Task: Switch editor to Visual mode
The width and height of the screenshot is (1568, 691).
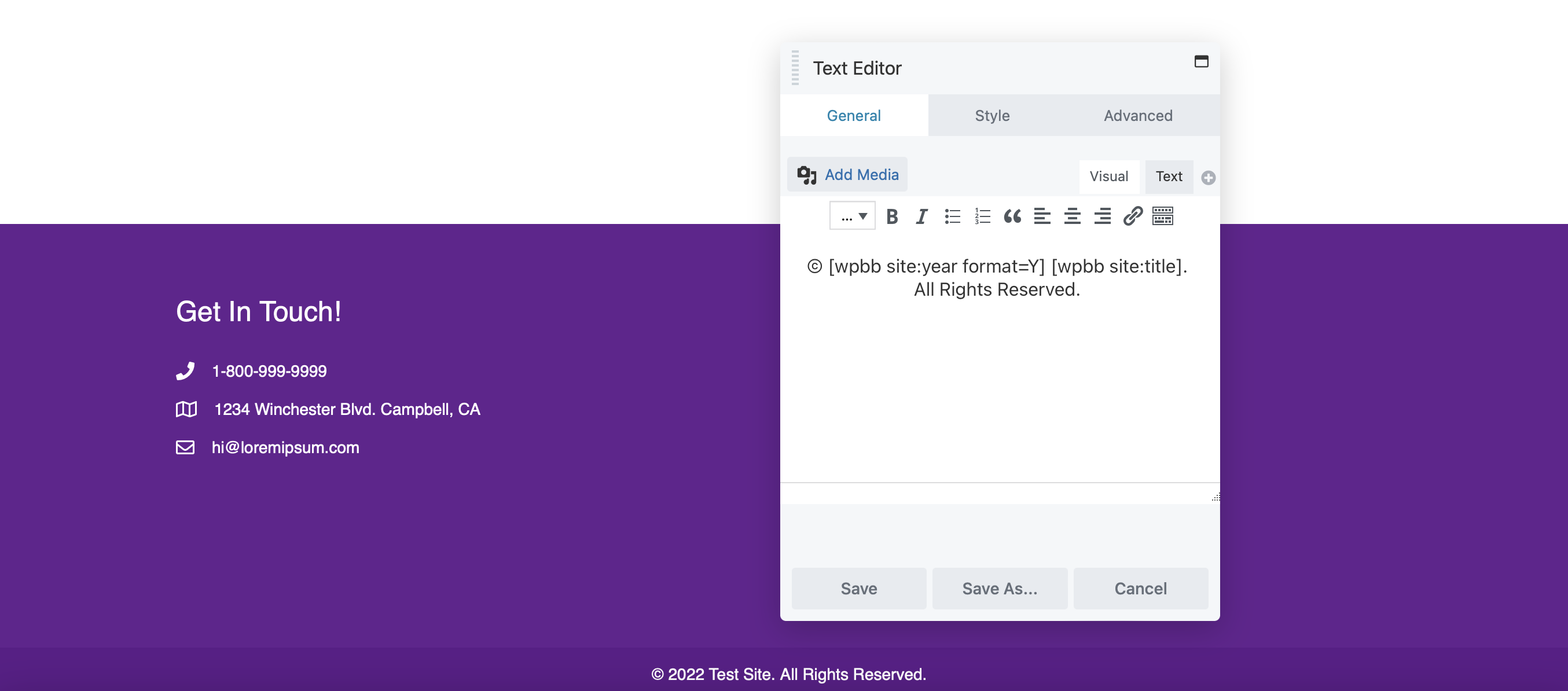Action: click(1109, 177)
